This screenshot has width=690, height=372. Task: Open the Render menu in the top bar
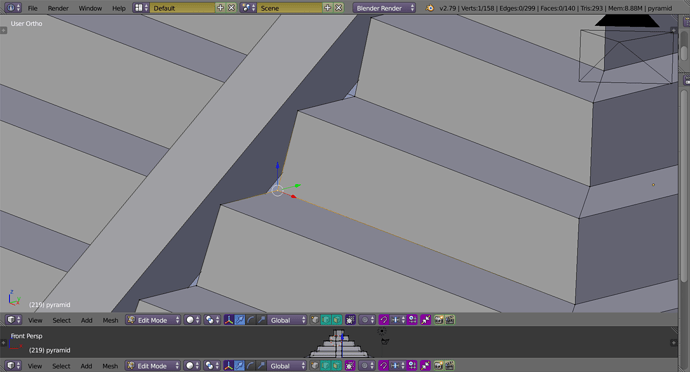point(58,8)
